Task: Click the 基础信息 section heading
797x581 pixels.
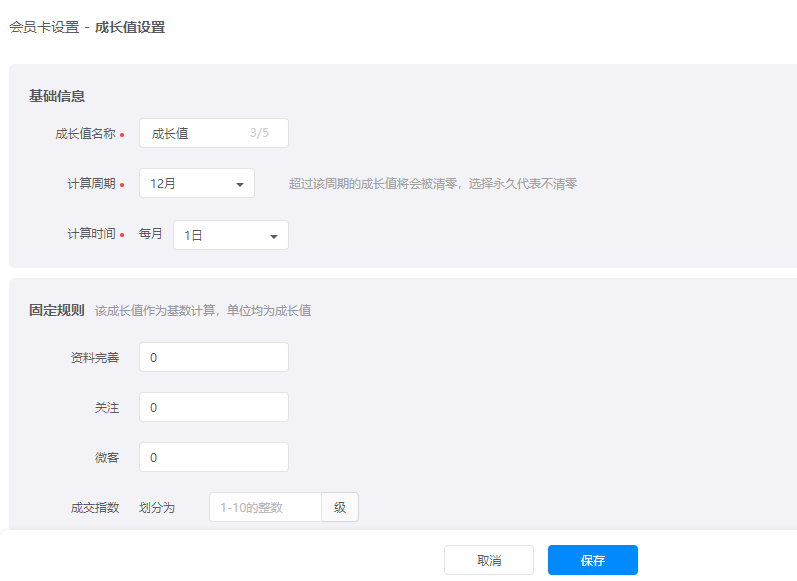Action: click(57, 96)
